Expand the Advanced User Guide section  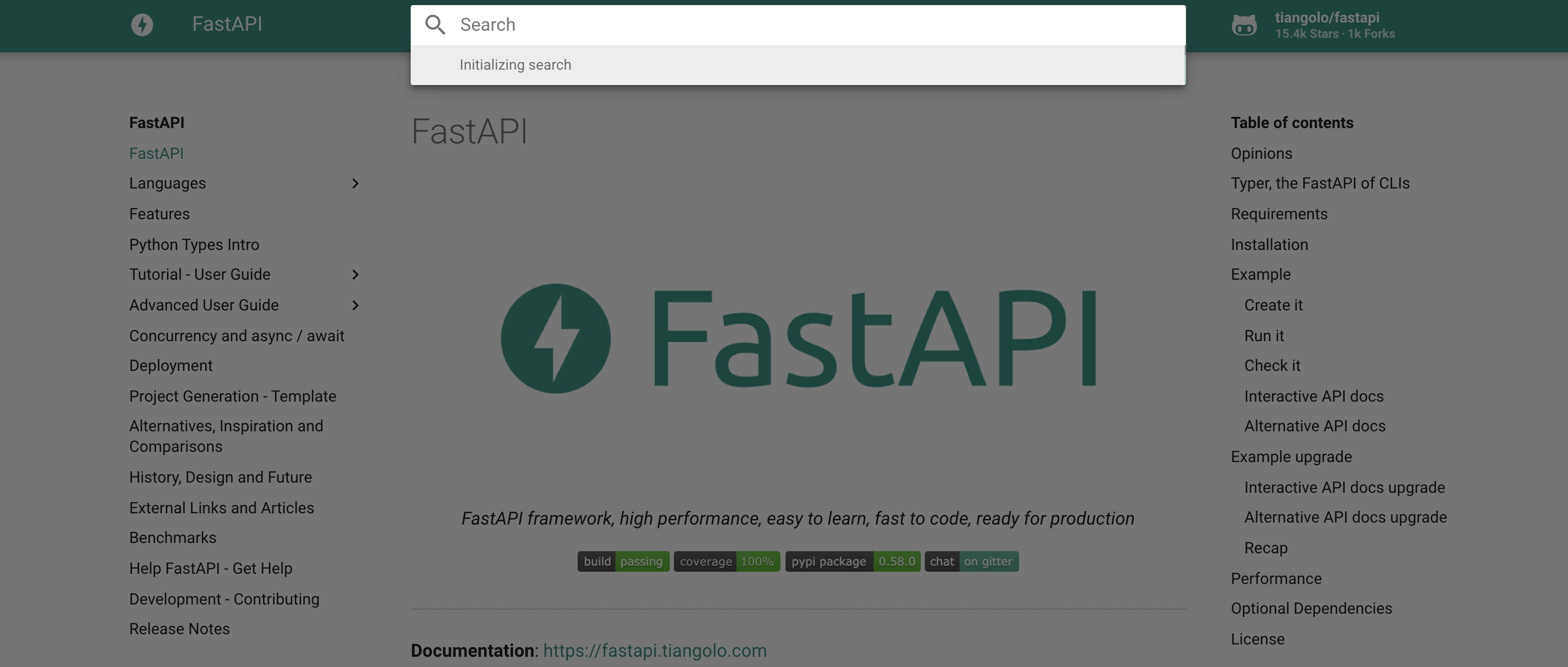coord(355,305)
